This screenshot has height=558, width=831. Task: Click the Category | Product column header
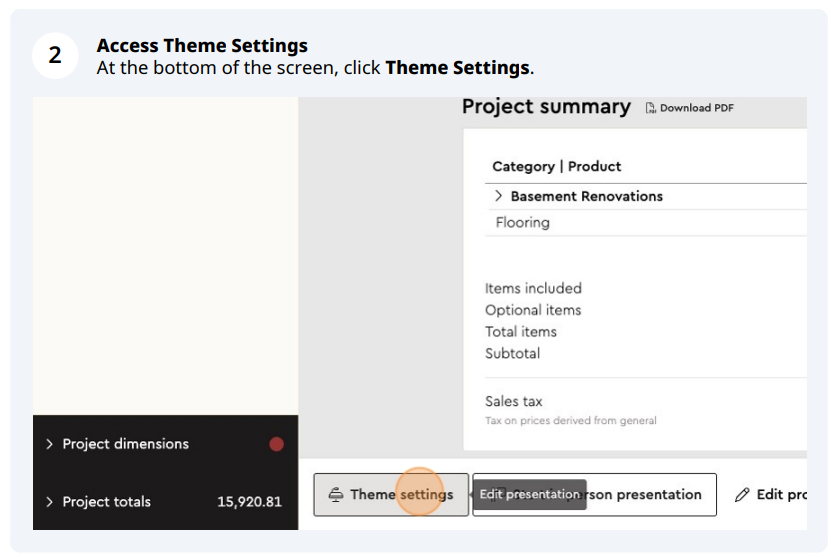click(556, 166)
